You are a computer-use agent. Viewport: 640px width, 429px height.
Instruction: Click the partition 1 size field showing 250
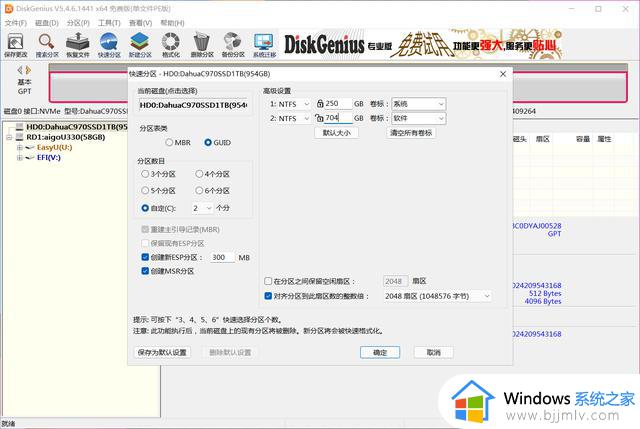point(338,104)
